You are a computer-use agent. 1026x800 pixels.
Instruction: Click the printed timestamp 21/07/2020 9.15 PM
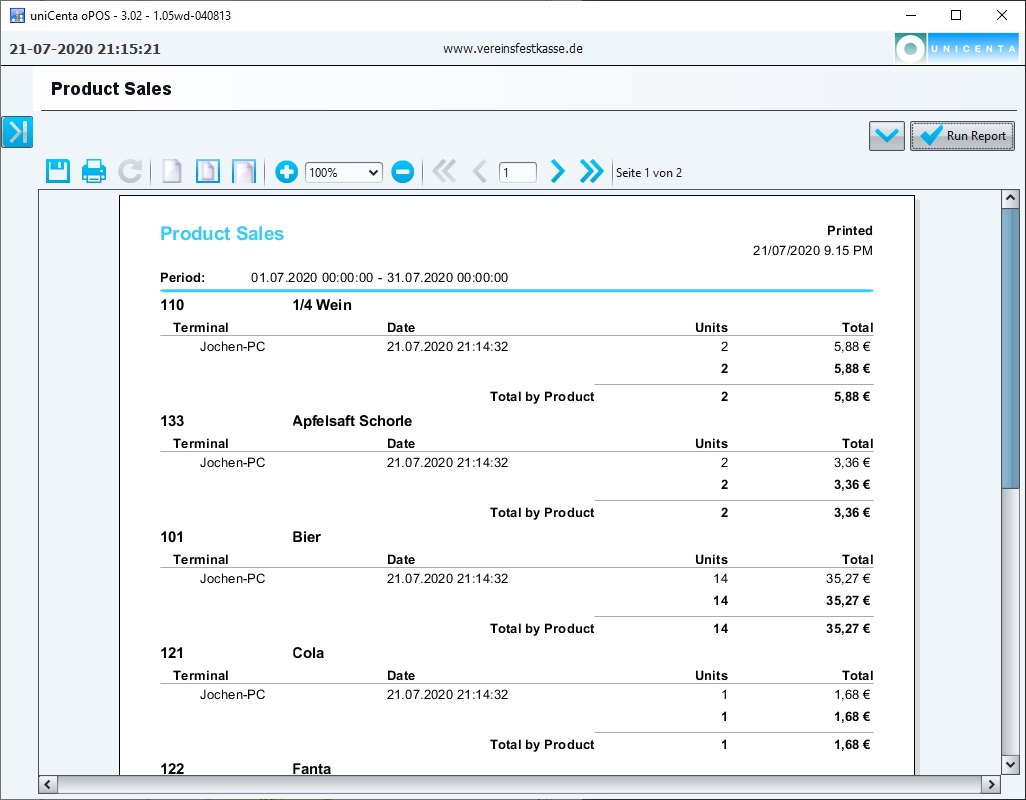[813, 251]
